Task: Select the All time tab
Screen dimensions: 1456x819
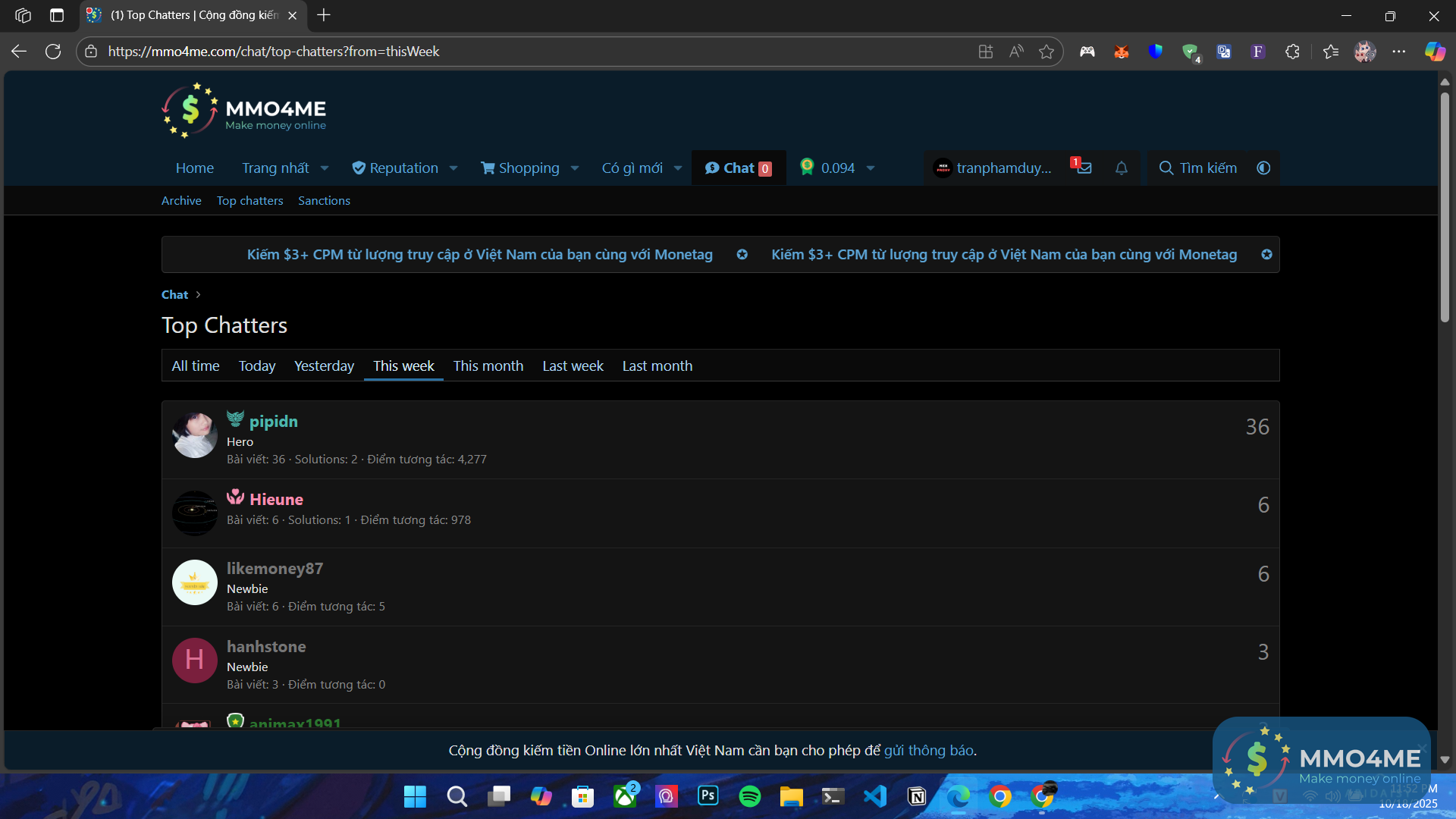Action: (x=195, y=366)
